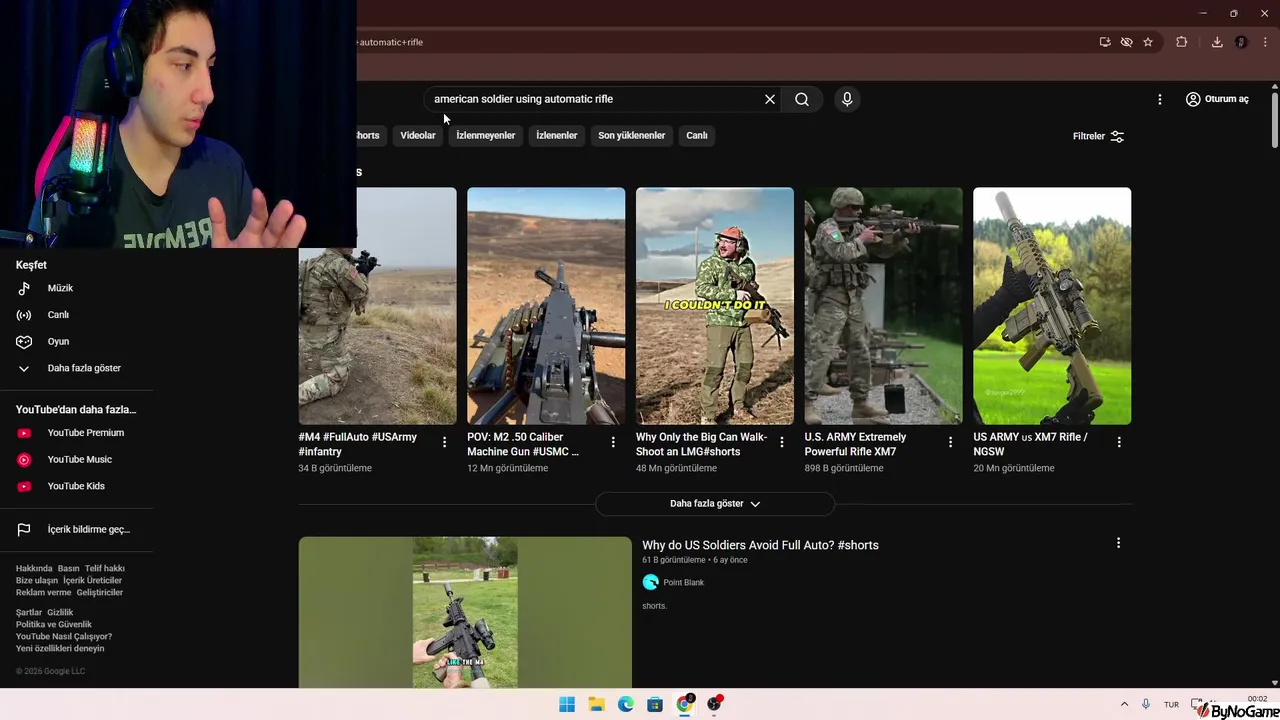The image size is (1280, 720).
Task: Open Chrome downloads icon
Action: [x=1217, y=42]
